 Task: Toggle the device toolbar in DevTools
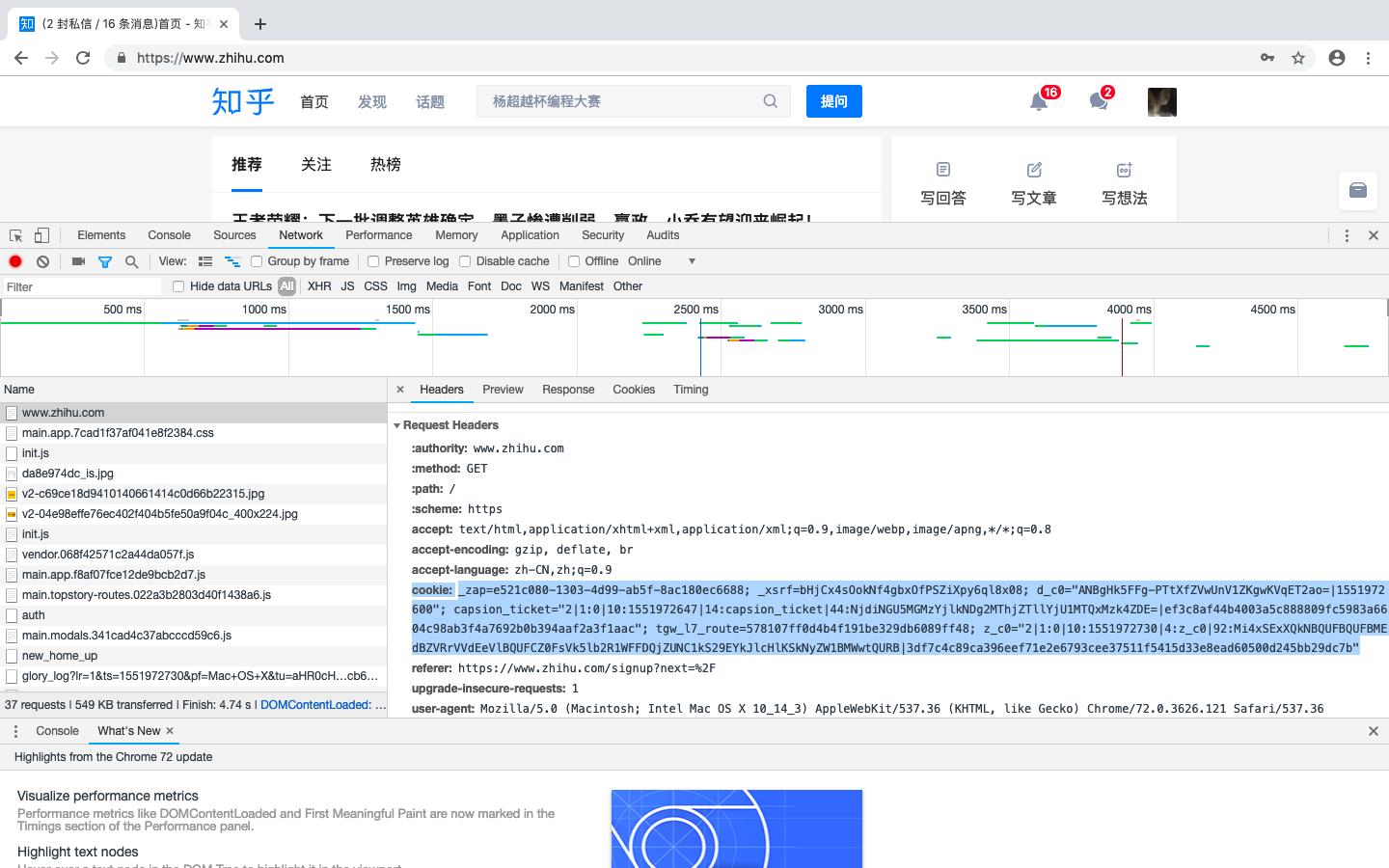[x=40, y=234]
